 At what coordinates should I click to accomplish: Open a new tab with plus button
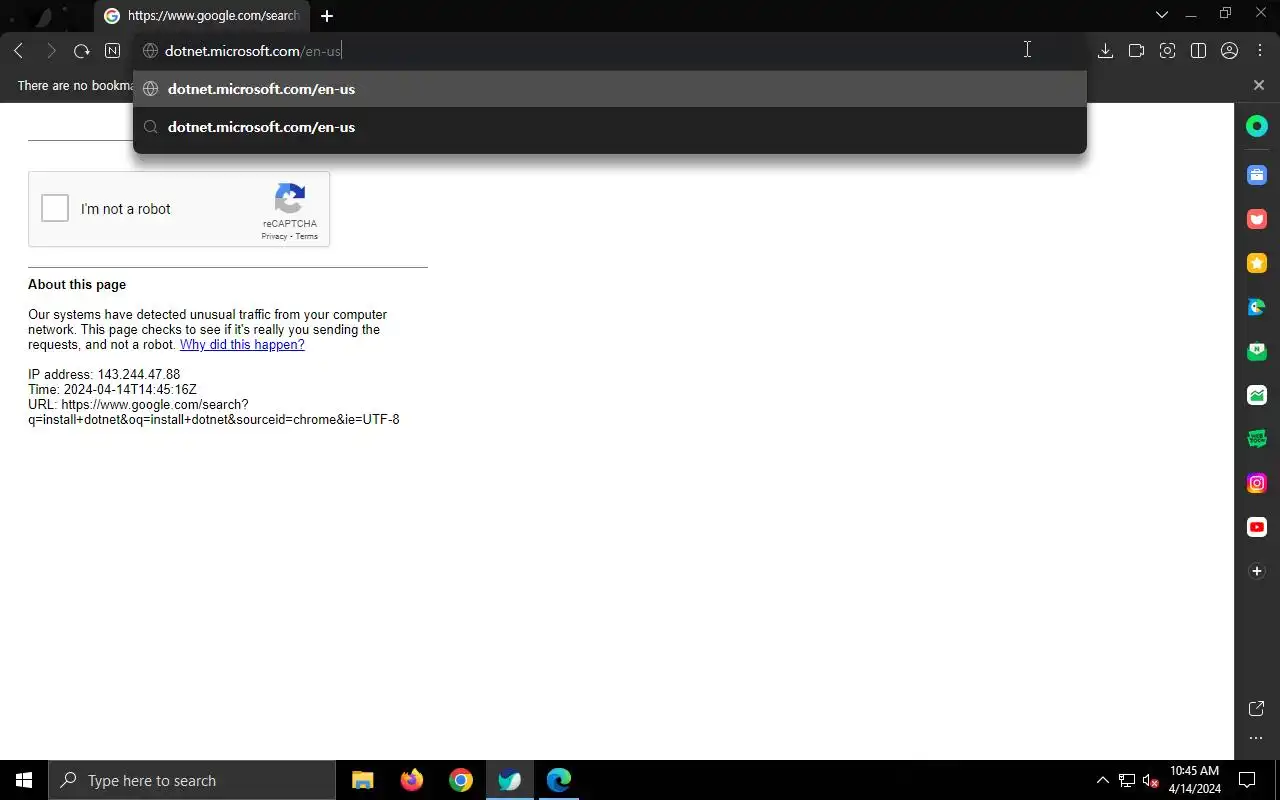coord(327,16)
